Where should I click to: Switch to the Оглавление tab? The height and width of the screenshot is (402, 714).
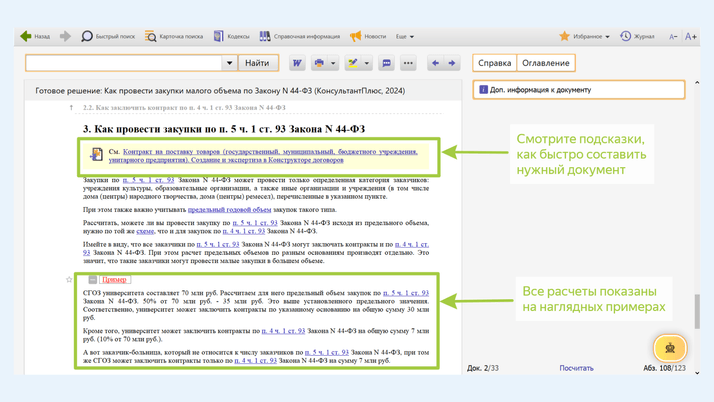pos(546,63)
